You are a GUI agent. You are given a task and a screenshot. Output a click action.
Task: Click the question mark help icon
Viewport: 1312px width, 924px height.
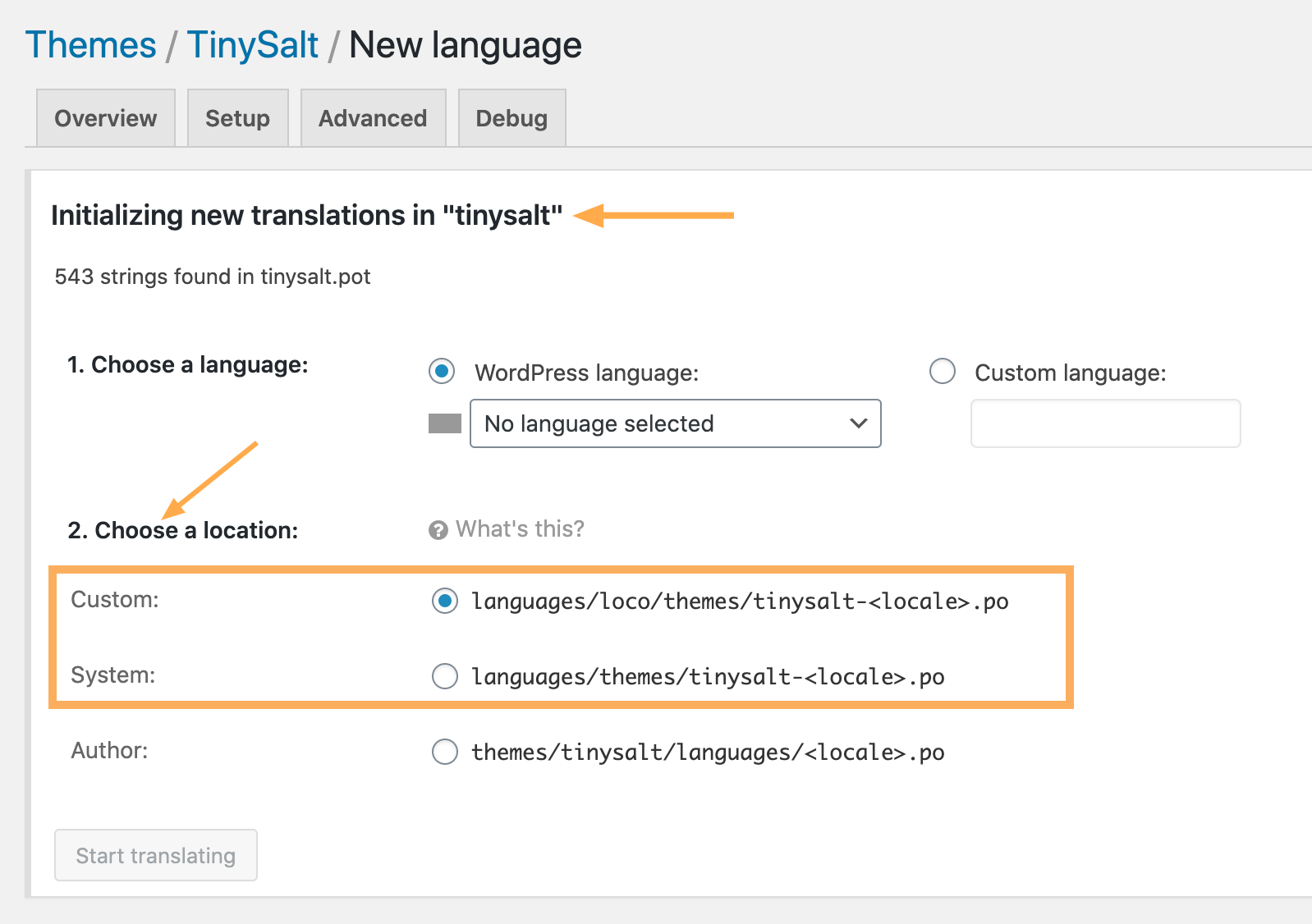pos(438,530)
